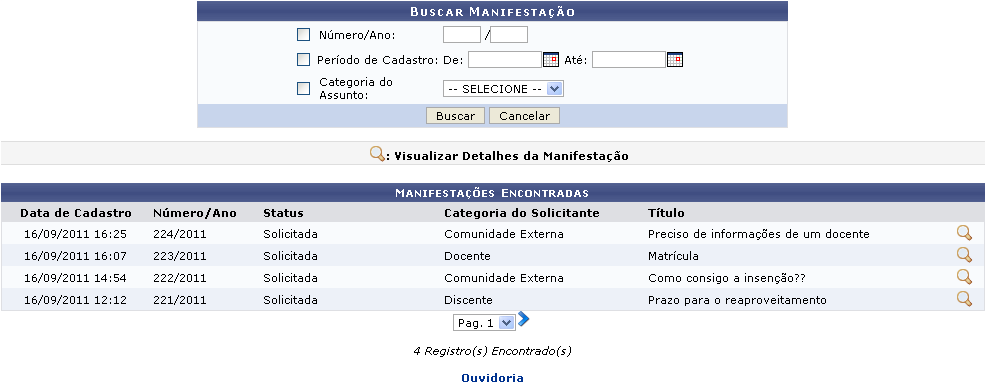Go to next results page arrow
986x384 pixels.
pos(523,320)
